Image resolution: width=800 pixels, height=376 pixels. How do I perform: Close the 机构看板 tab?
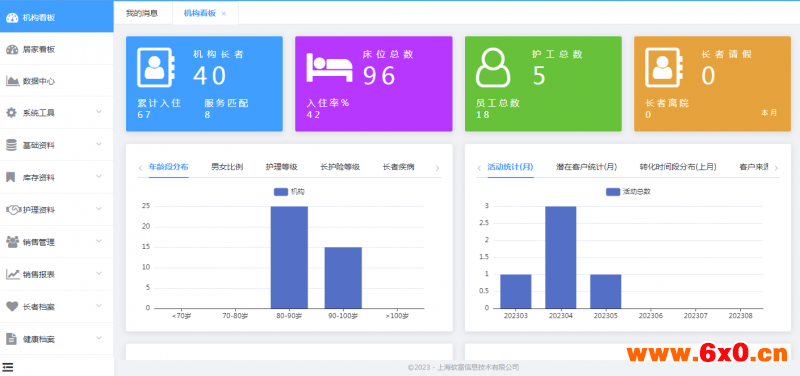tap(223, 14)
